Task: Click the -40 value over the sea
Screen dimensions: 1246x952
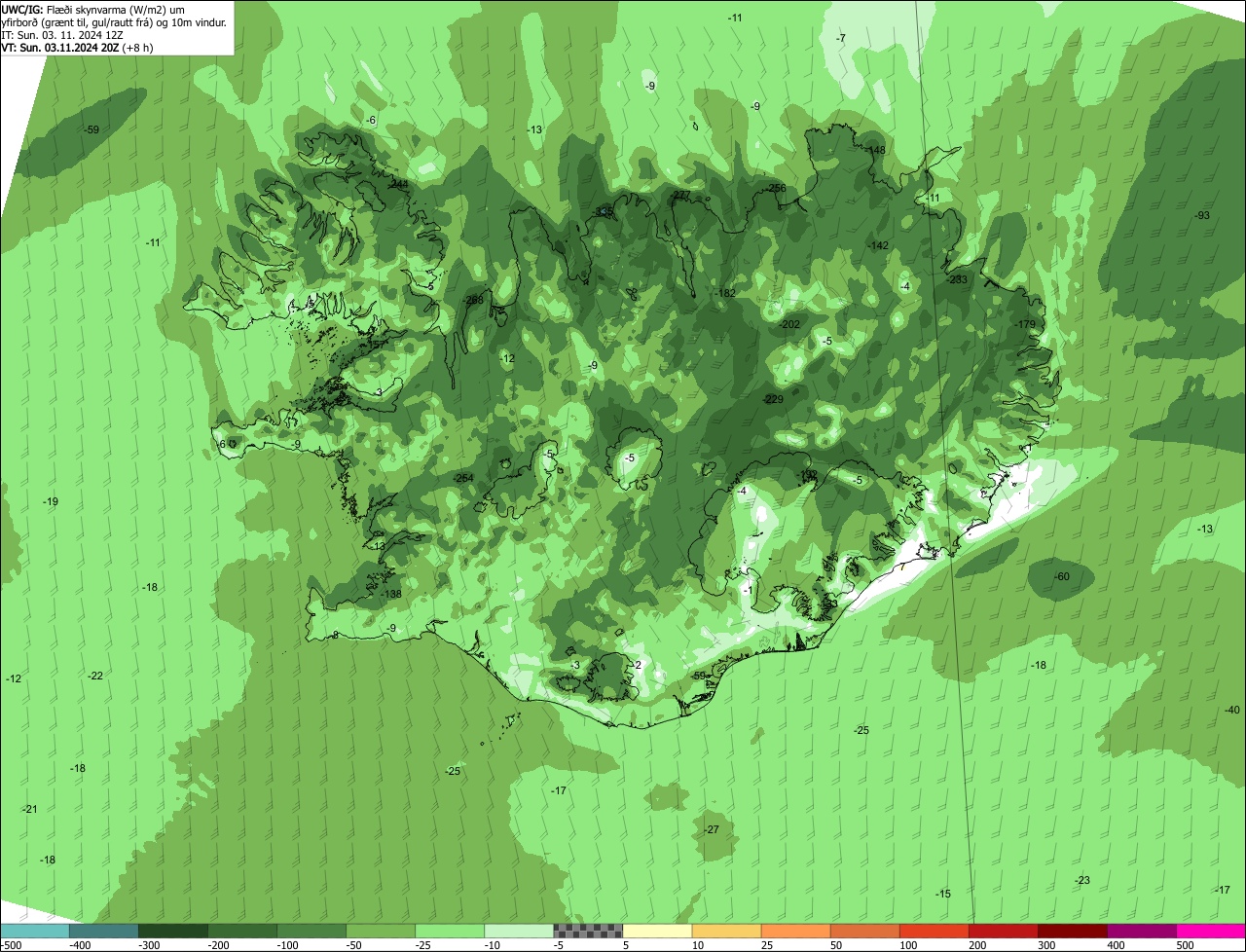Action: coord(1232,710)
